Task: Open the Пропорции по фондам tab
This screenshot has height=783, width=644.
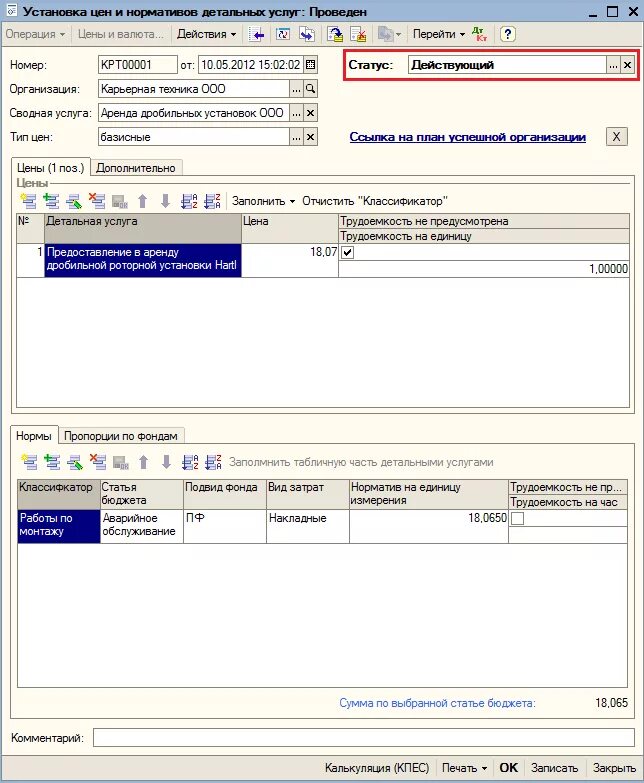Action: (121, 436)
